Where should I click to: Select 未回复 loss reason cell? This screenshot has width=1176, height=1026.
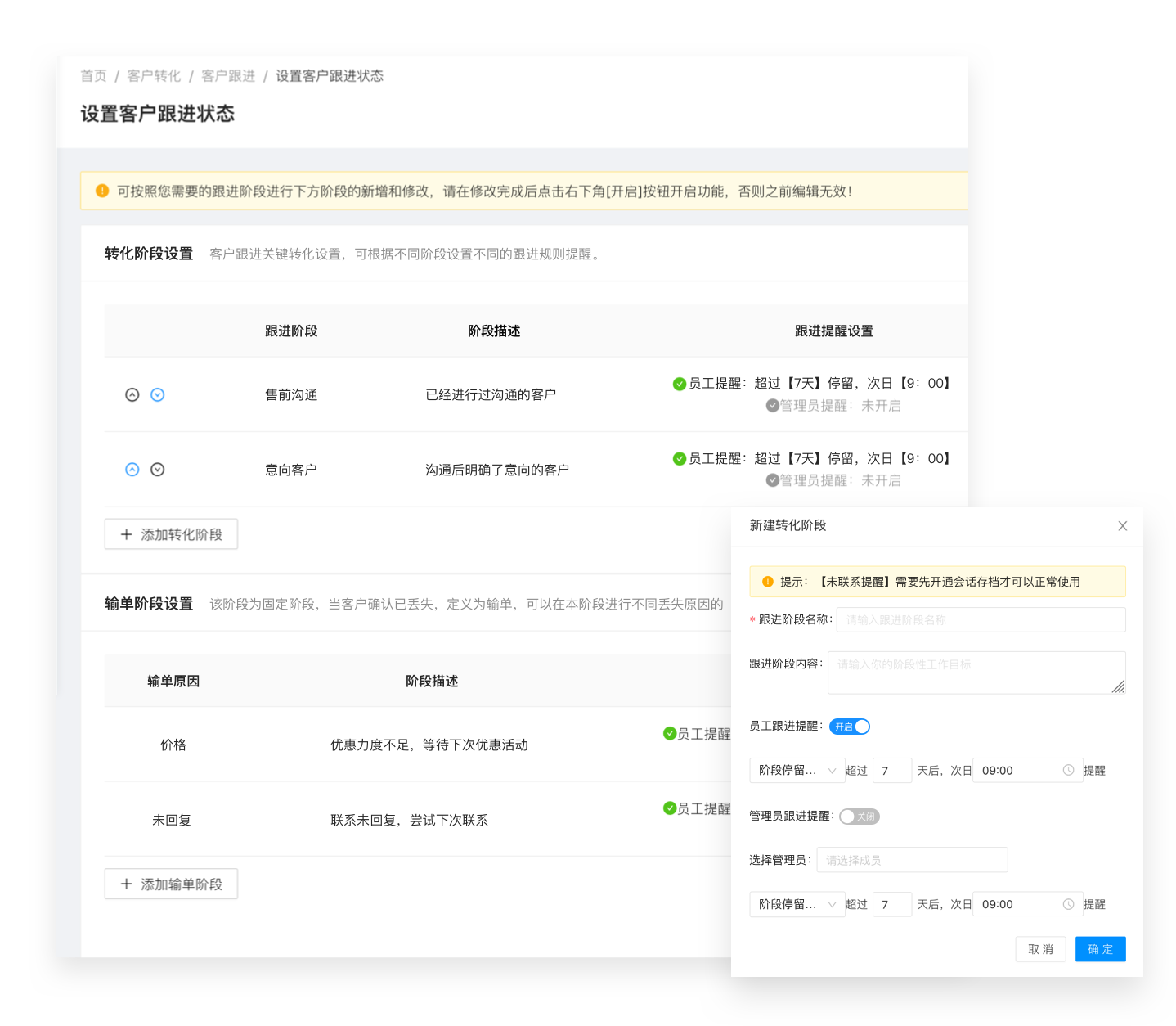172,820
